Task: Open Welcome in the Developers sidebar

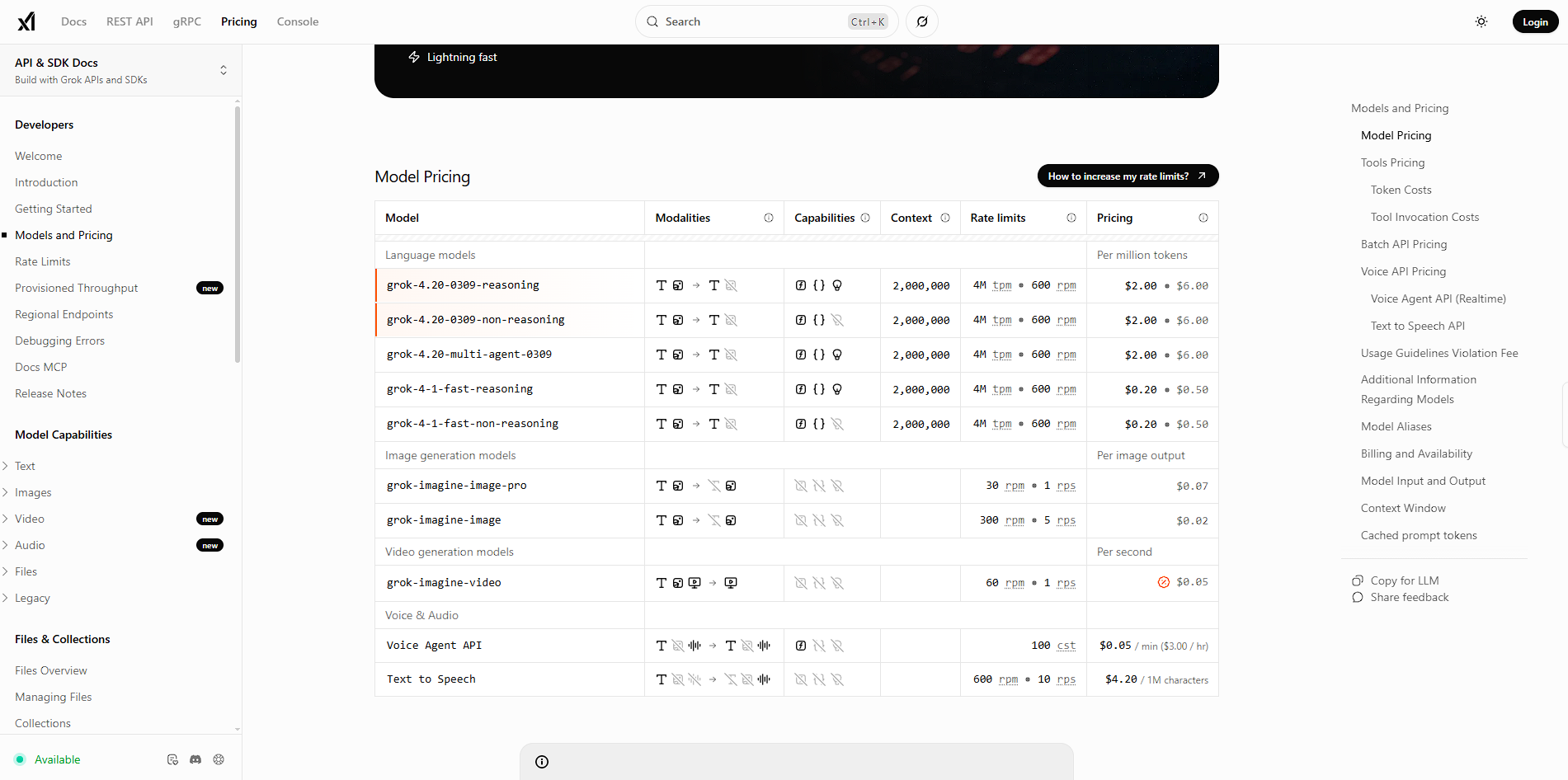Action: coord(39,156)
